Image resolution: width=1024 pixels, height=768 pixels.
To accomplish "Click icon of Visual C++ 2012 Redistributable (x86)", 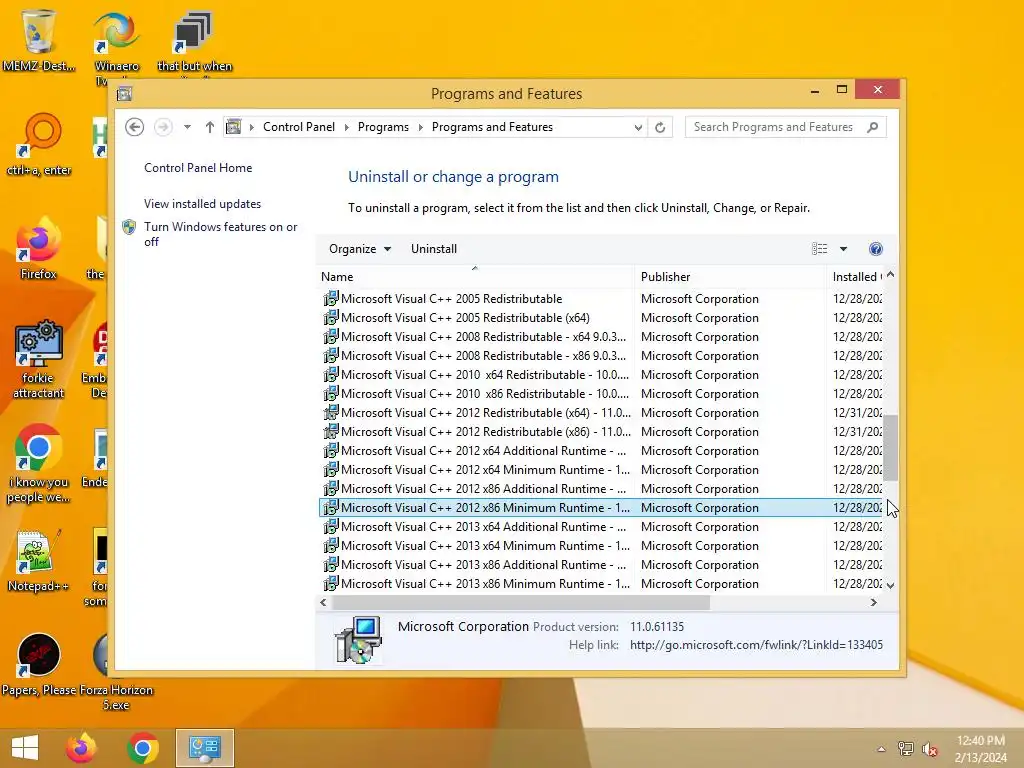I will click(331, 432).
